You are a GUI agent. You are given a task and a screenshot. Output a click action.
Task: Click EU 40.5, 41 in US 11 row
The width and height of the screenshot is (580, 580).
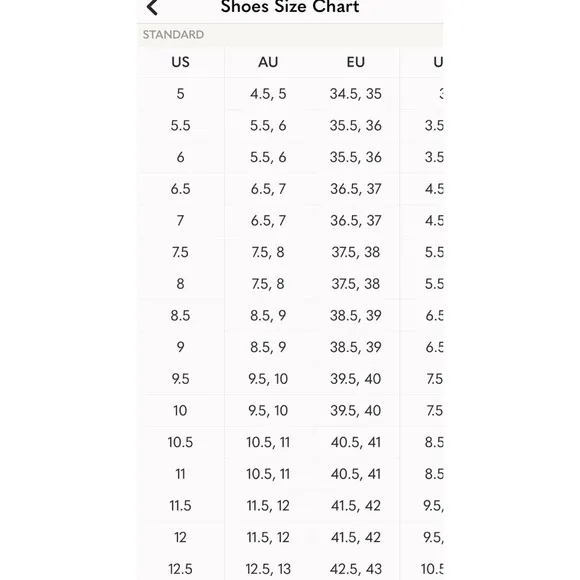click(x=356, y=474)
